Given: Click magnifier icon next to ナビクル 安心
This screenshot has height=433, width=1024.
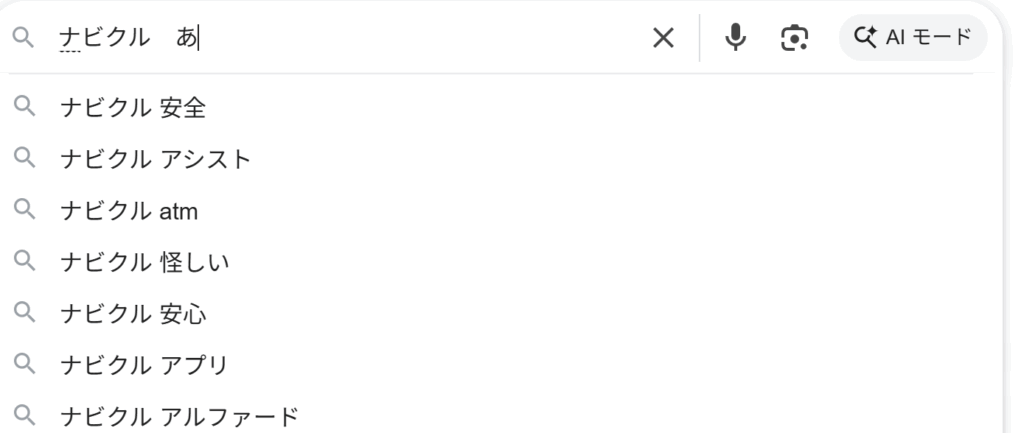Looking at the screenshot, I should click(x=22, y=313).
